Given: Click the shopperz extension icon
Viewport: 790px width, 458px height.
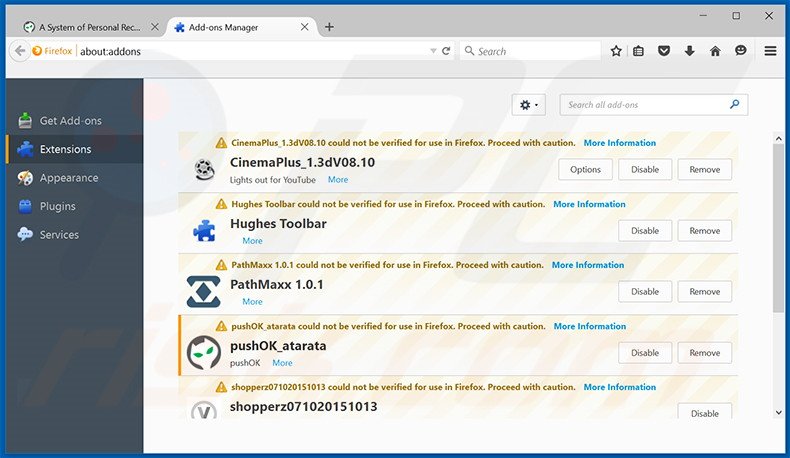Looking at the screenshot, I should point(204,410).
